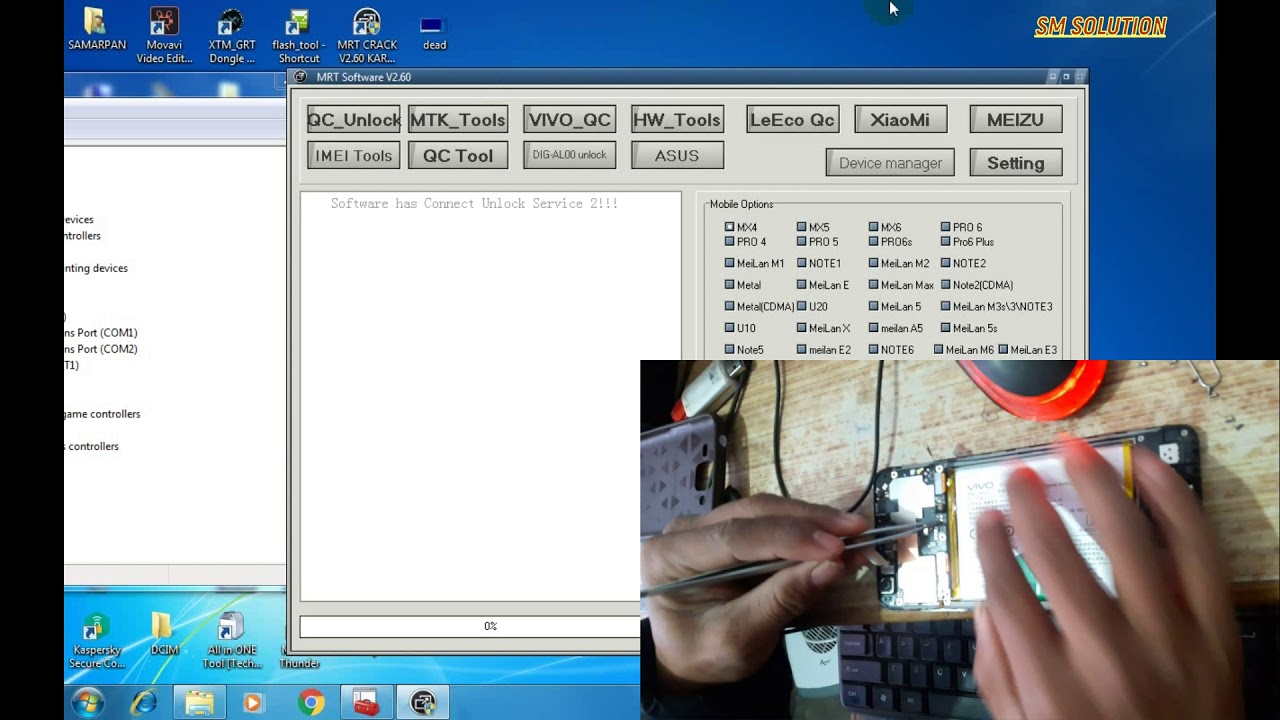Open the SAMARPAN folder on desktop
1280x720 pixels.
tap(96, 30)
